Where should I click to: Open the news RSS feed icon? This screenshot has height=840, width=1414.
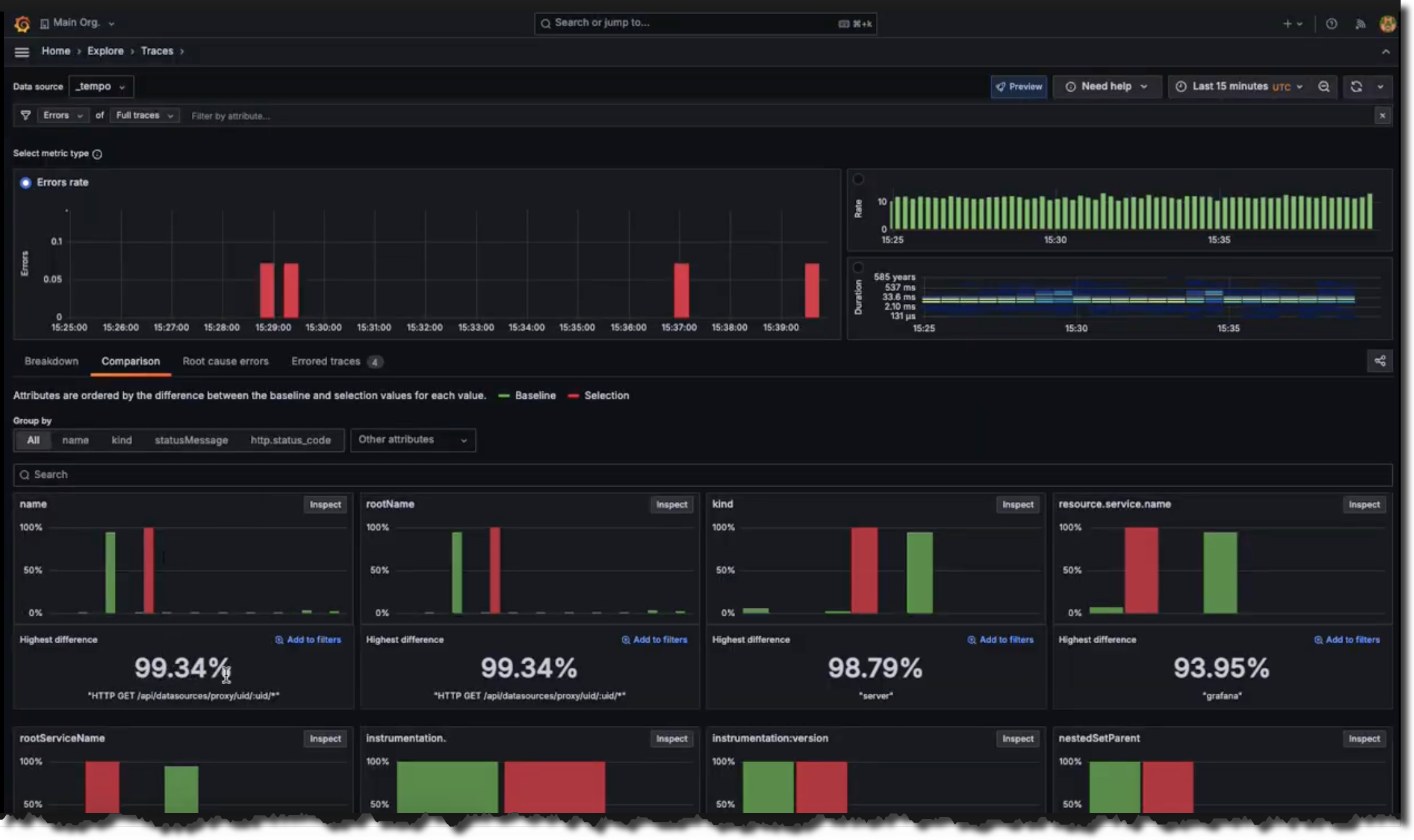click(x=1360, y=24)
